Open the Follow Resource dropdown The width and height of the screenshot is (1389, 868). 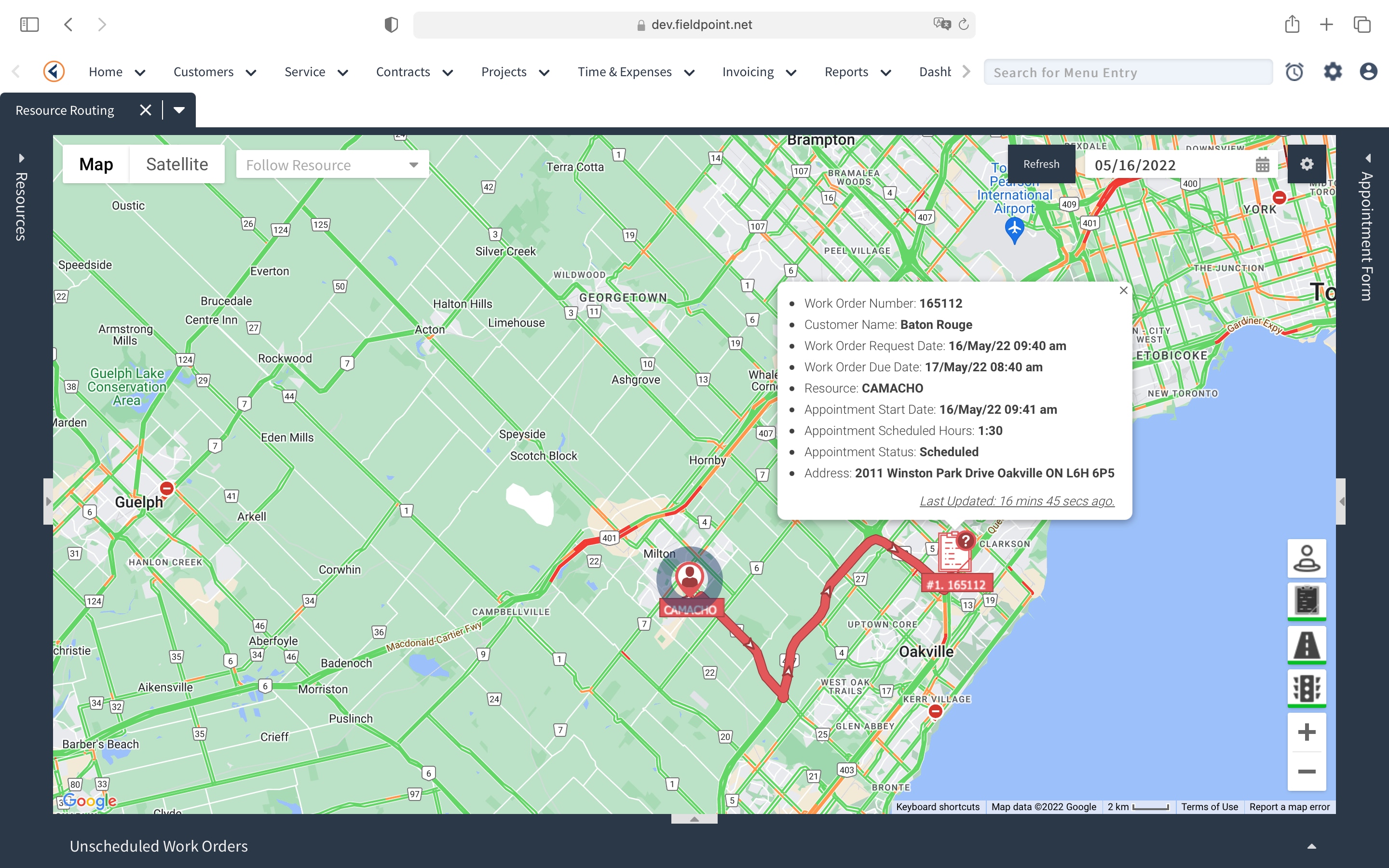332,165
